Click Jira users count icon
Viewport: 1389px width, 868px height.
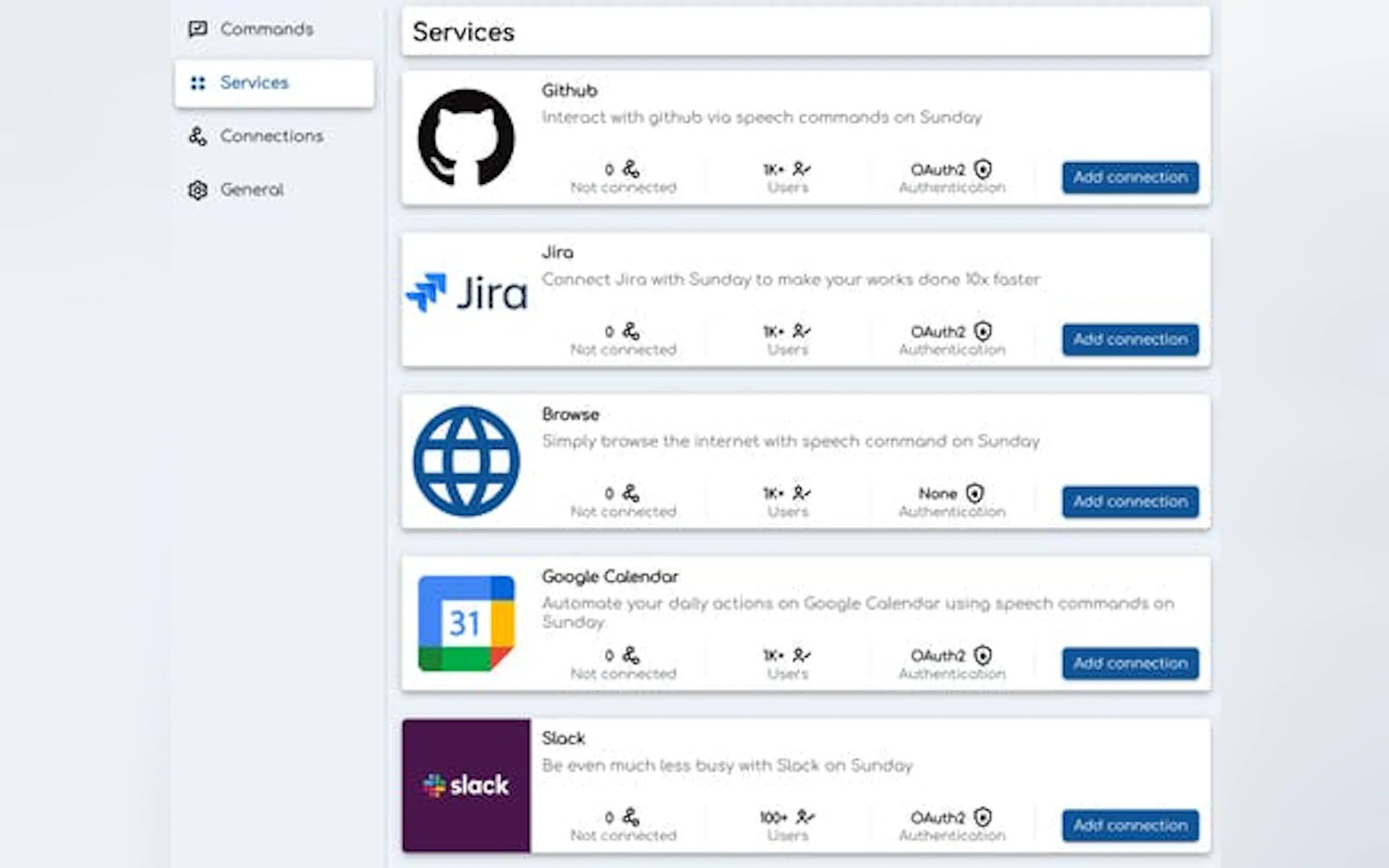tap(801, 331)
